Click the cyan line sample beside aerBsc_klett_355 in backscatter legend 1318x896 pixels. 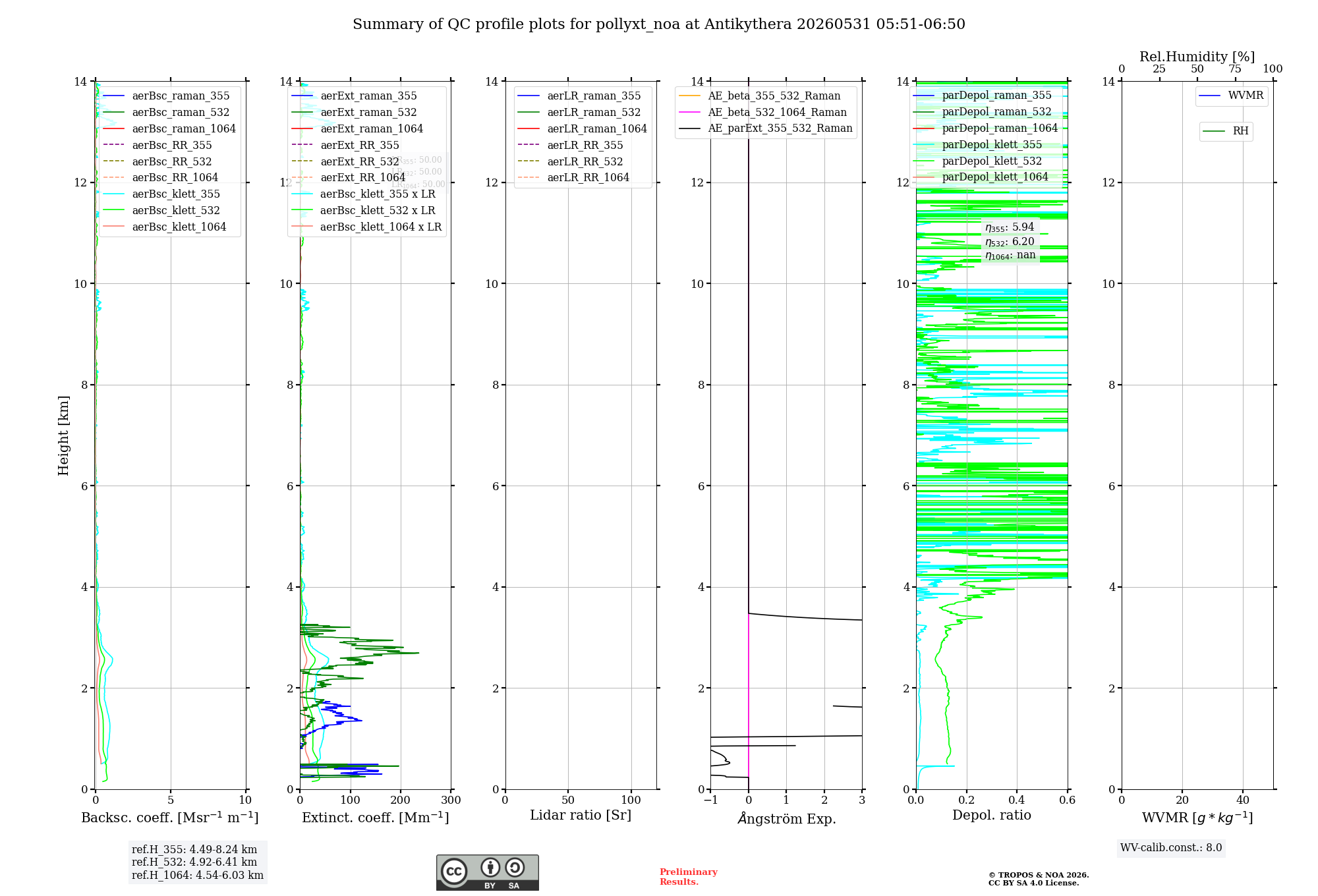click(x=114, y=194)
